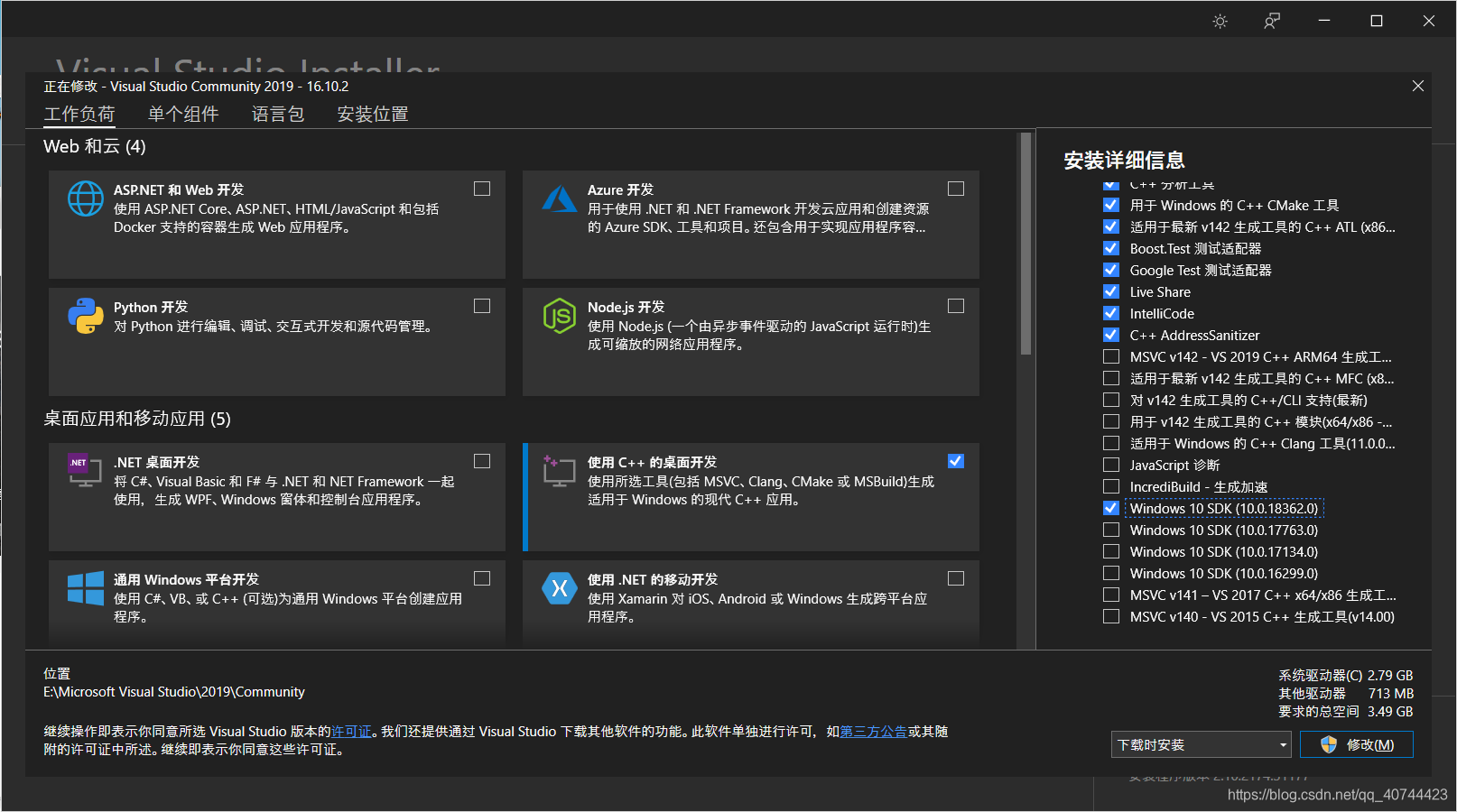
Task: Check the Universal Windows Platform workload
Action: tap(482, 578)
